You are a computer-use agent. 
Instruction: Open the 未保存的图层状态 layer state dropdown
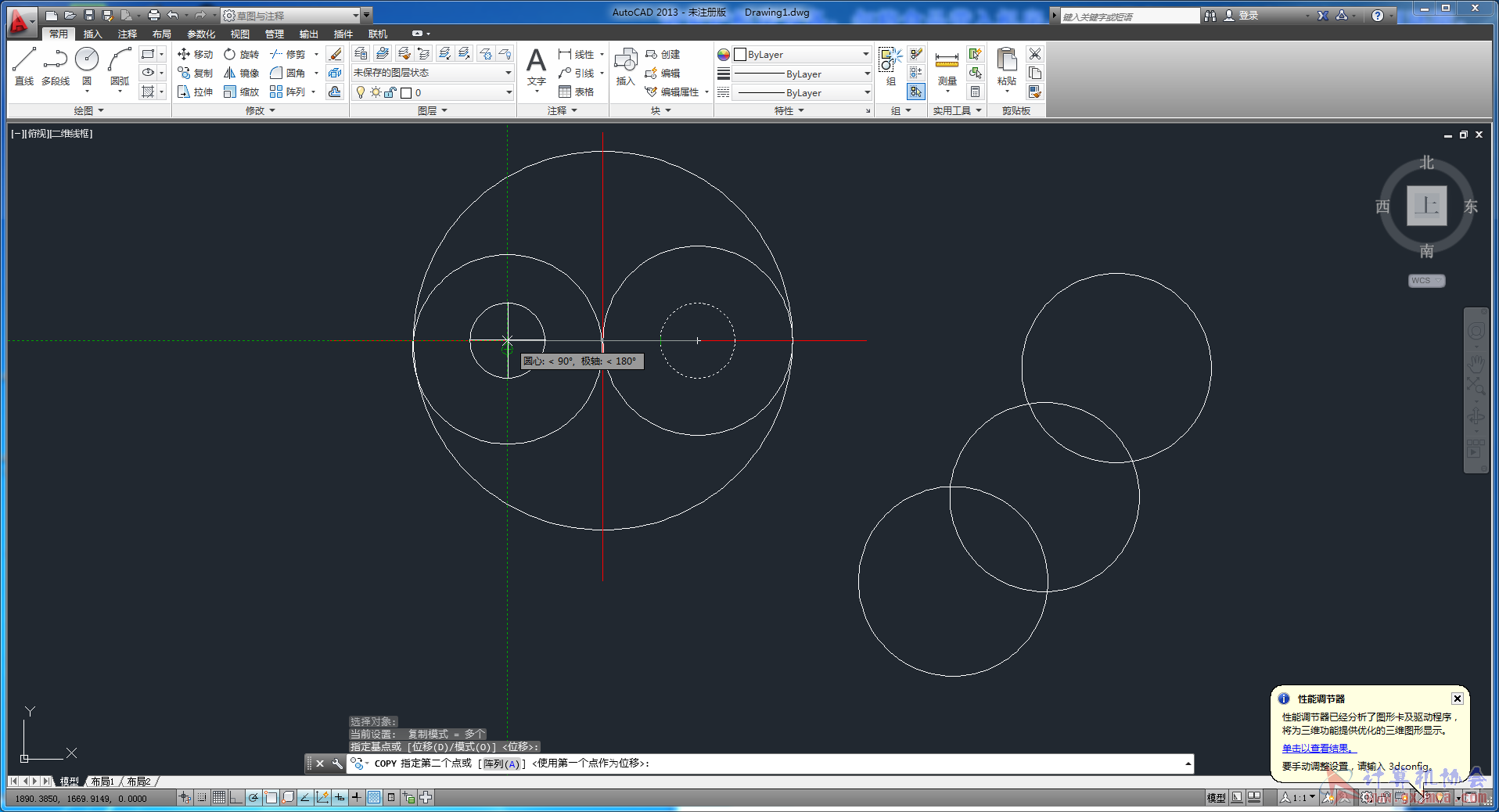[x=433, y=73]
